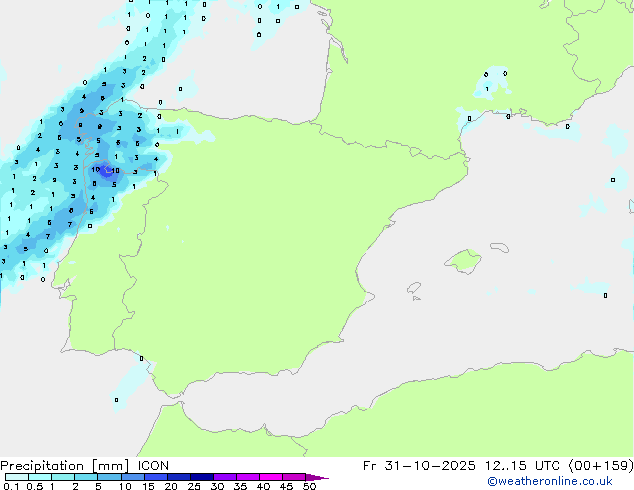Click the "40" legend scale label
The height and width of the screenshot is (490, 634).
(263, 486)
